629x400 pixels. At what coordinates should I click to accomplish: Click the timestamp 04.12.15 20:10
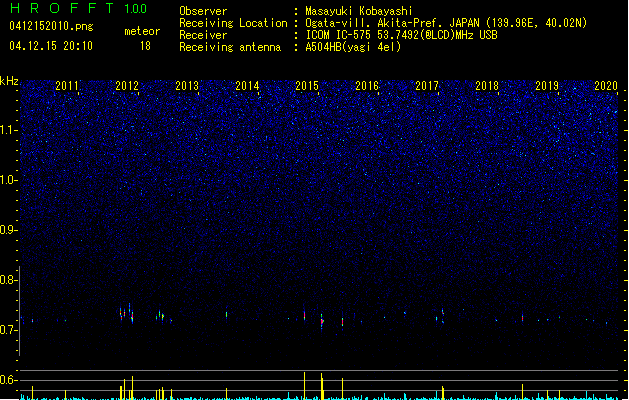51,46
